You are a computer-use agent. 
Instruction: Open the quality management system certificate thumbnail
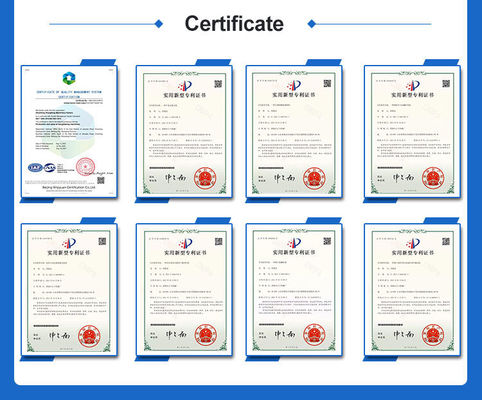(x=69, y=131)
